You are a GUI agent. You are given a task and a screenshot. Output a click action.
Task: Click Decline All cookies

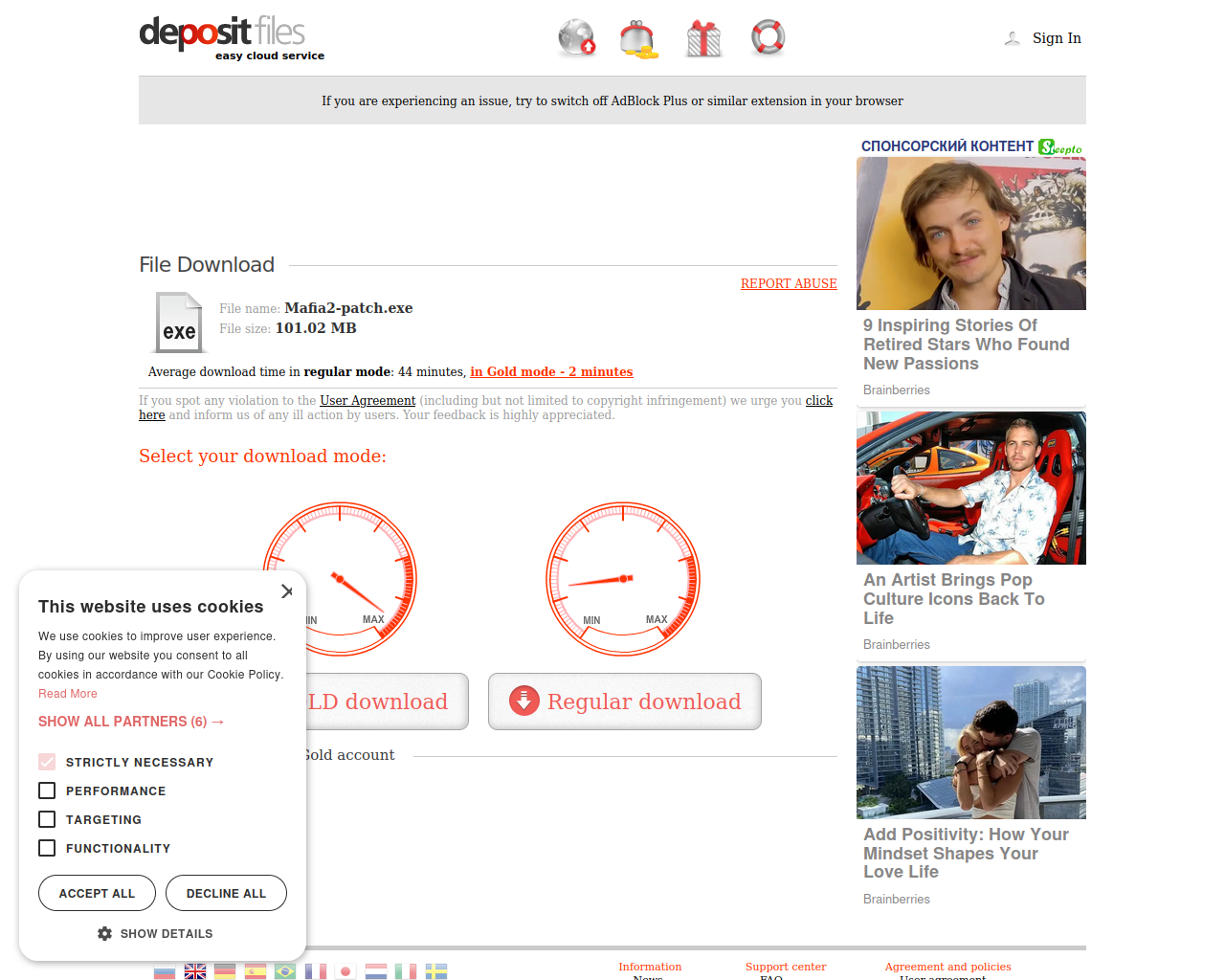226,893
